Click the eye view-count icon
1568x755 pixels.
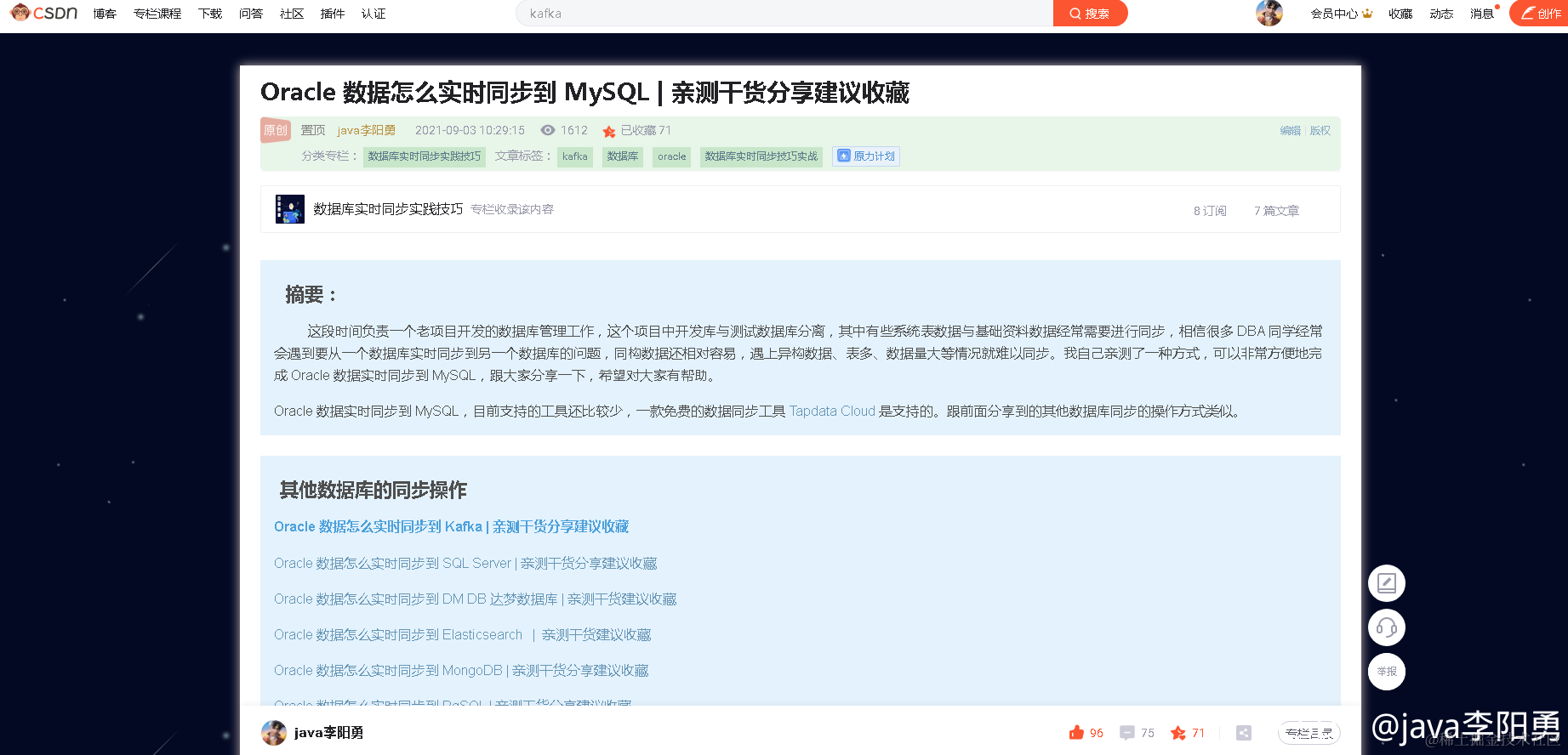(548, 130)
